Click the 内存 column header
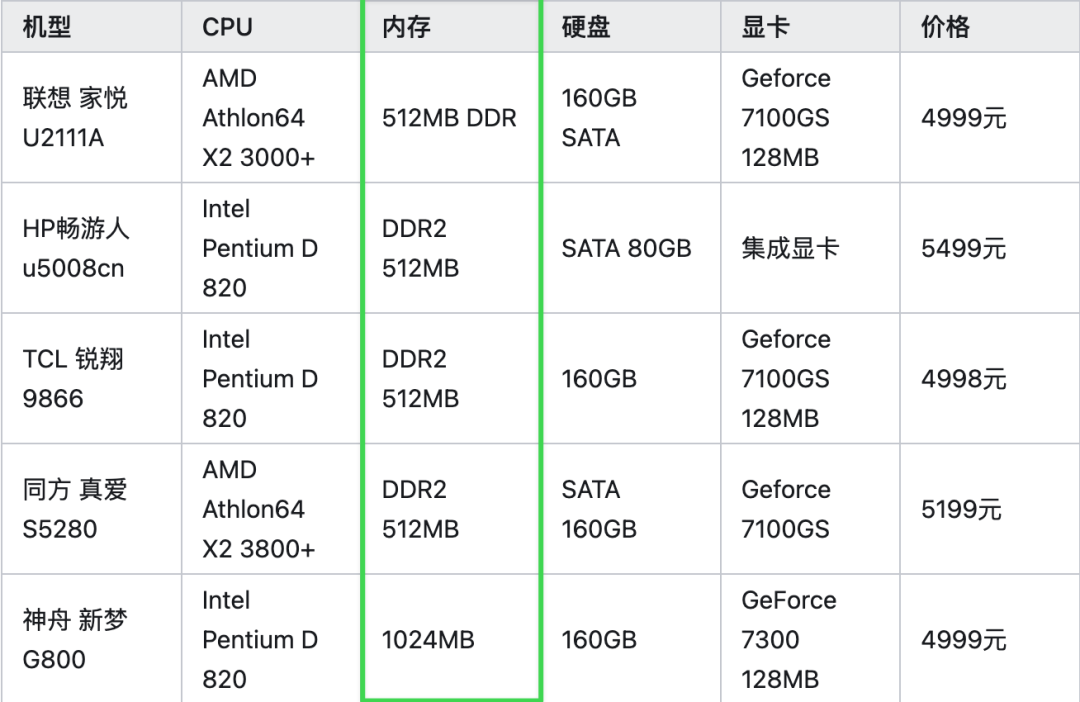This screenshot has width=1080, height=702. click(406, 27)
